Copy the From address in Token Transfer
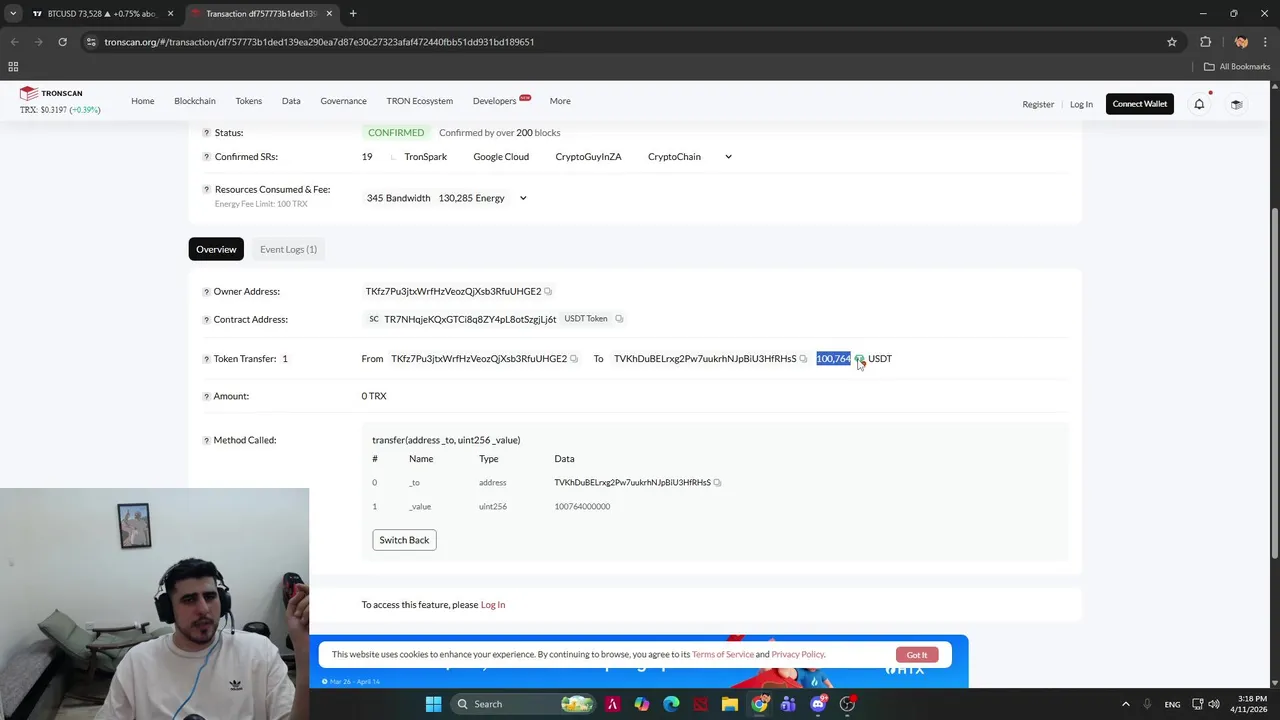Image resolution: width=1280 pixels, height=720 pixels. [x=574, y=359]
